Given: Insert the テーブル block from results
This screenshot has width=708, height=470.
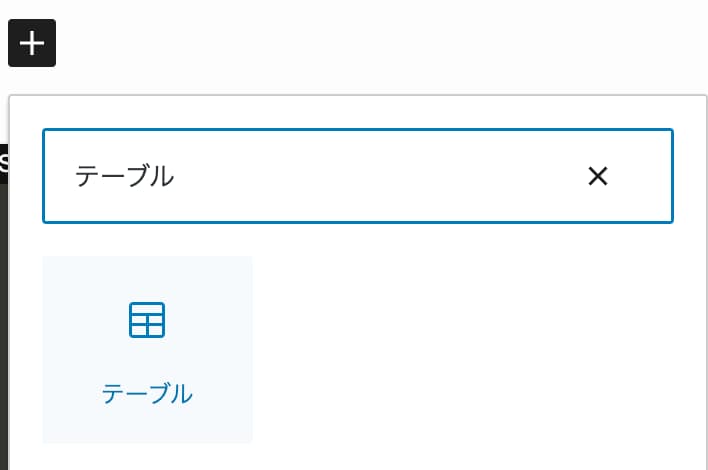Looking at the screenshot, I should pyautogui.click(x=147, y=349).
